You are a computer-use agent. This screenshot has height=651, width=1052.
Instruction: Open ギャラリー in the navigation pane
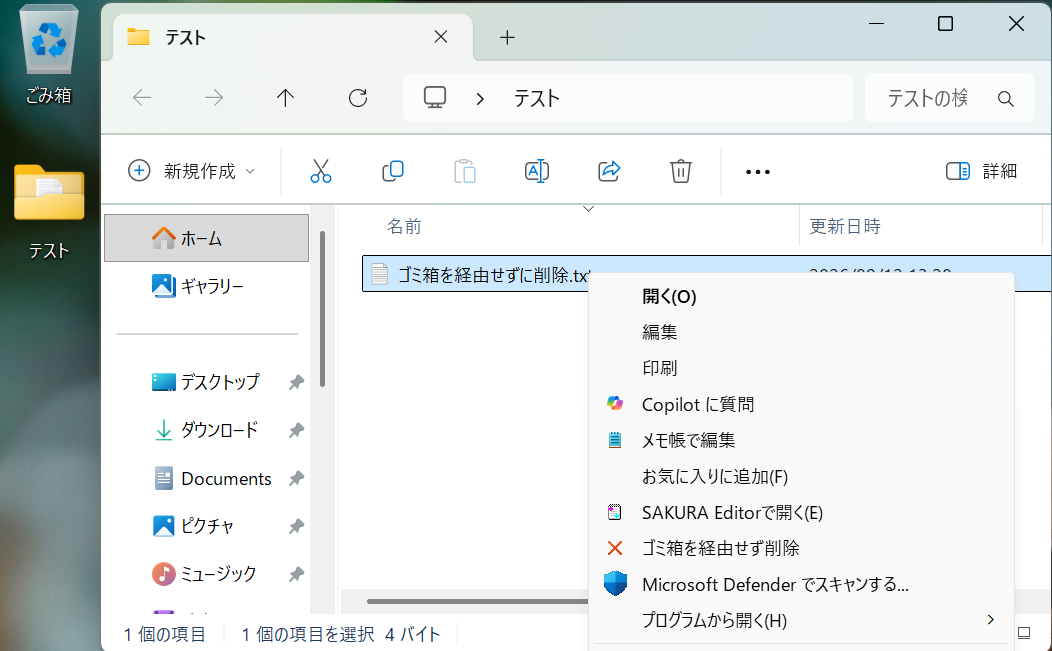click(207, 286)
